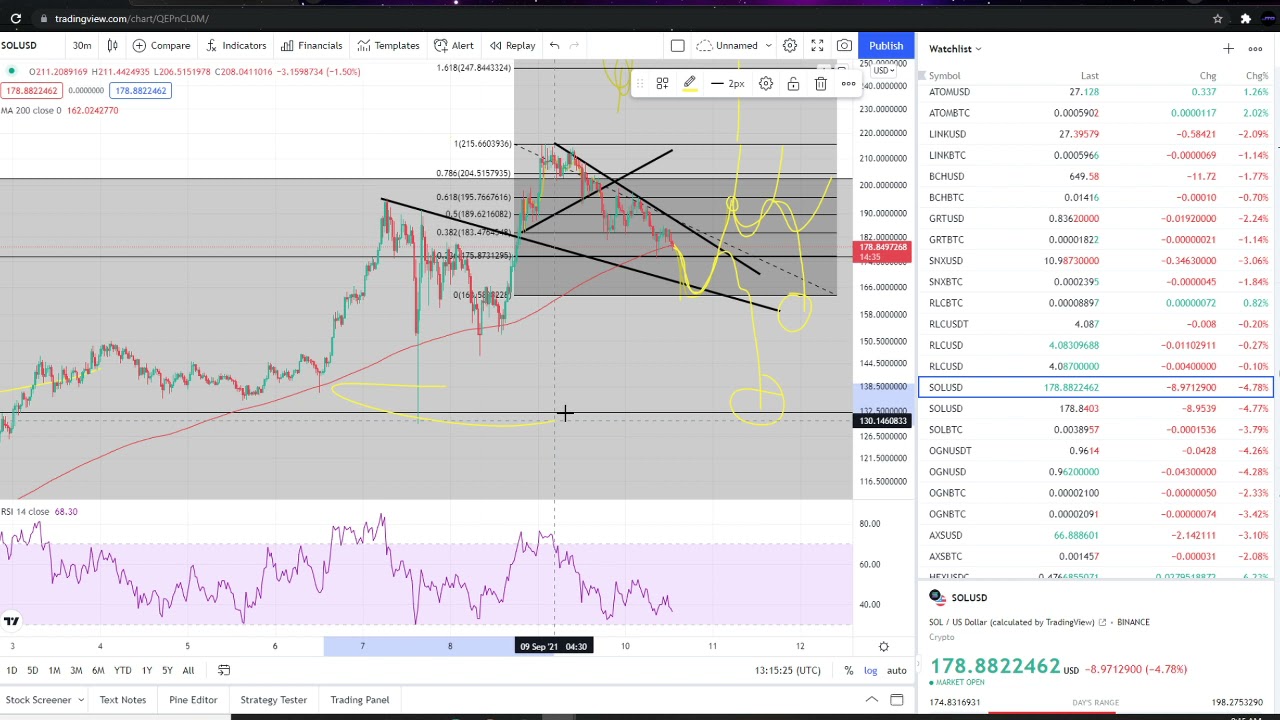1280x720 pixels.
Task: Open the Watchlist name dropdown
Action: point(955,48)
